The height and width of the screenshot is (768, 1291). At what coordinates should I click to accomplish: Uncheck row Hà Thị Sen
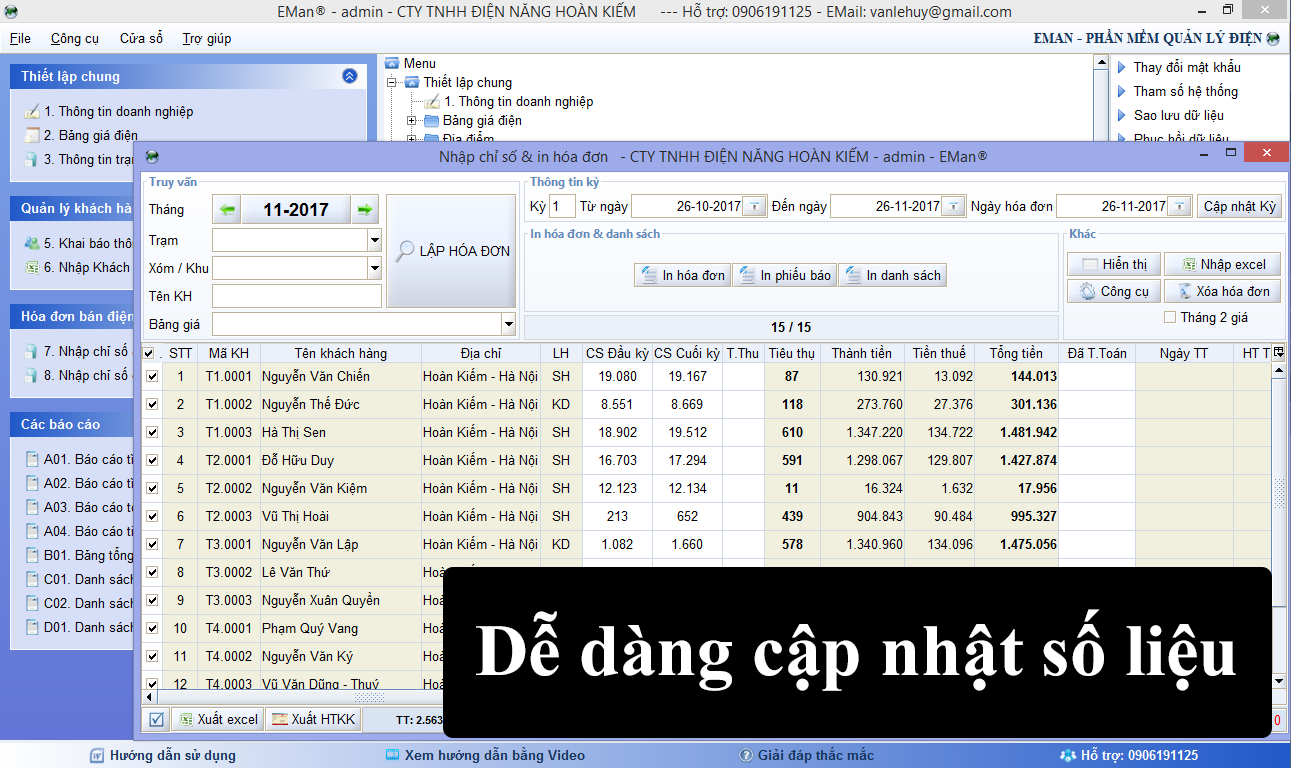tap(152, 433)
